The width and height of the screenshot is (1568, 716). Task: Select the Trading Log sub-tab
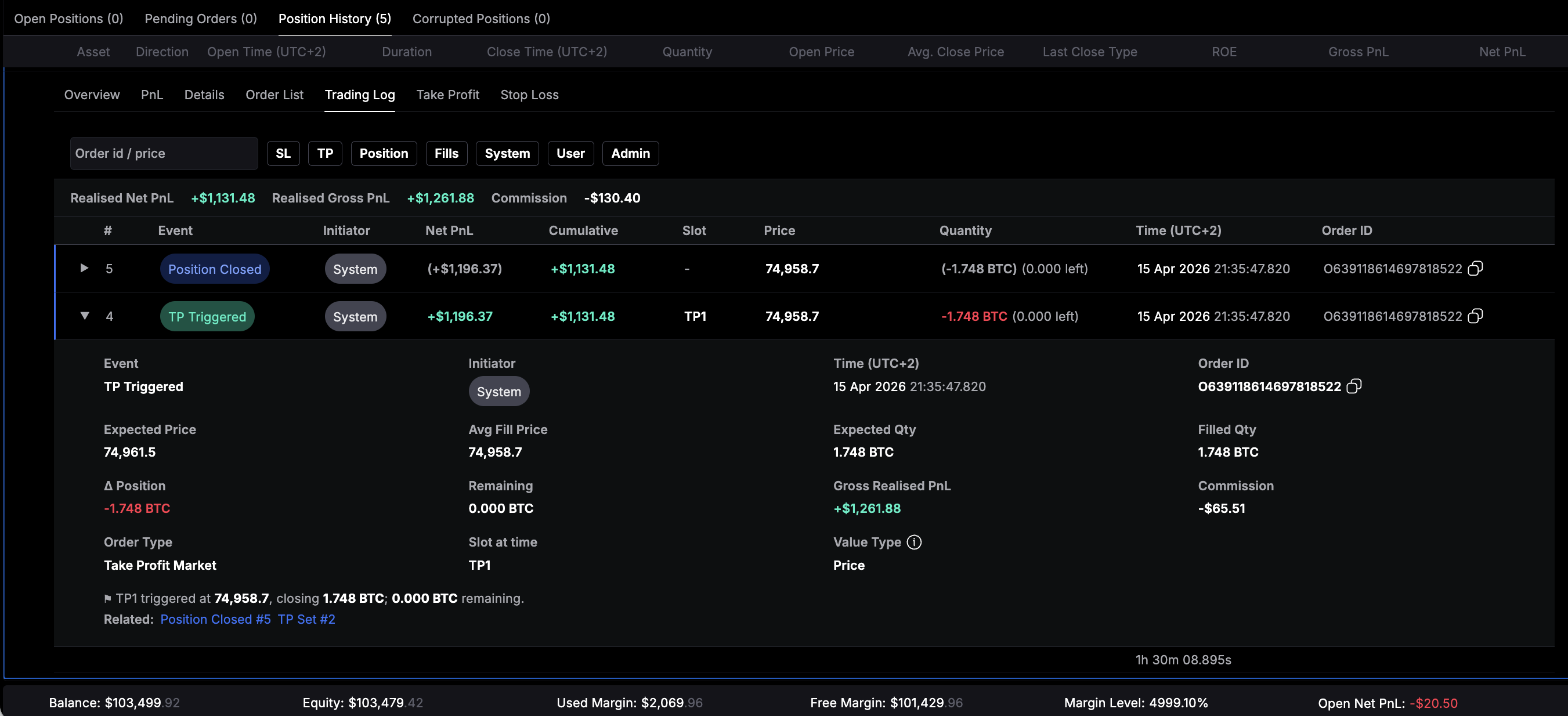point(360,95)
